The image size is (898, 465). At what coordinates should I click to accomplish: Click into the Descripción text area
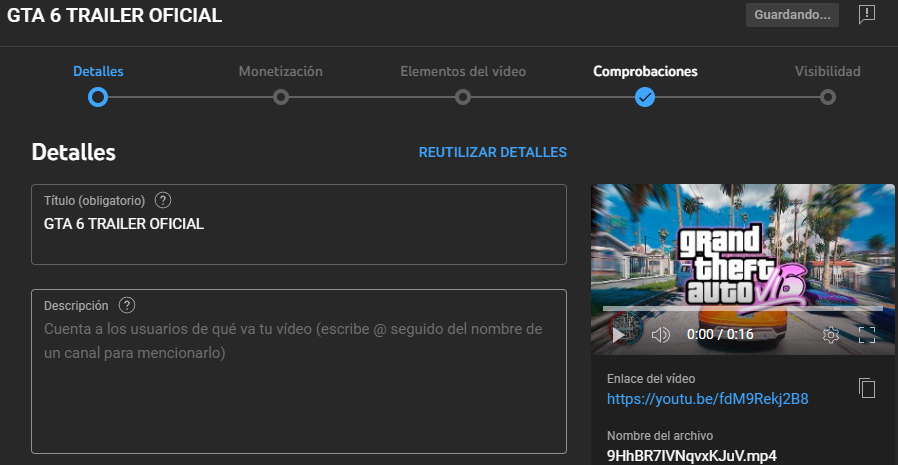[299, 372]
